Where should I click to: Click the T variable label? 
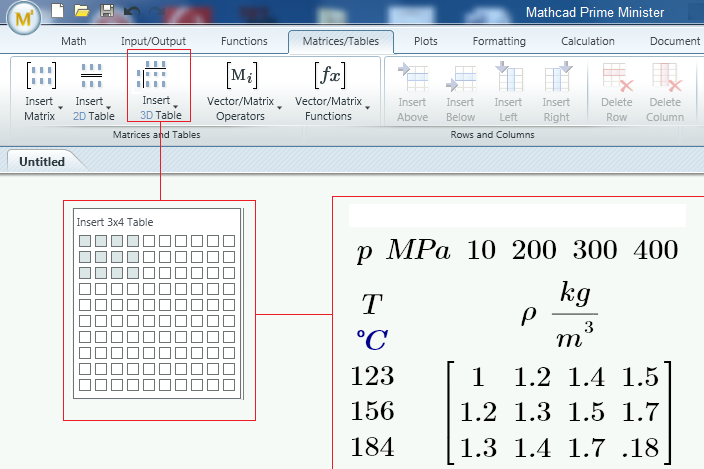click(x=372, y=304)
